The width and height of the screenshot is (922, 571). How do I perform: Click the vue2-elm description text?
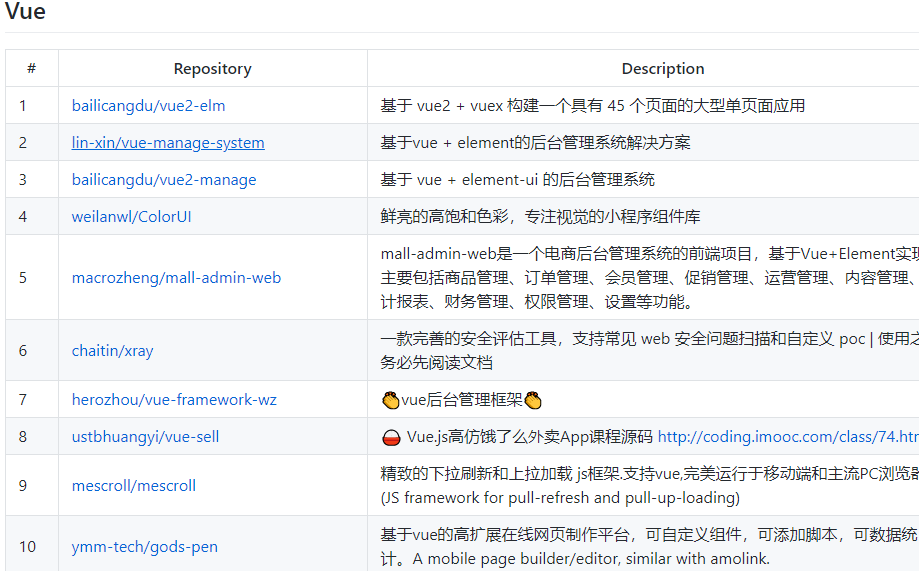(x=593, y=106)
